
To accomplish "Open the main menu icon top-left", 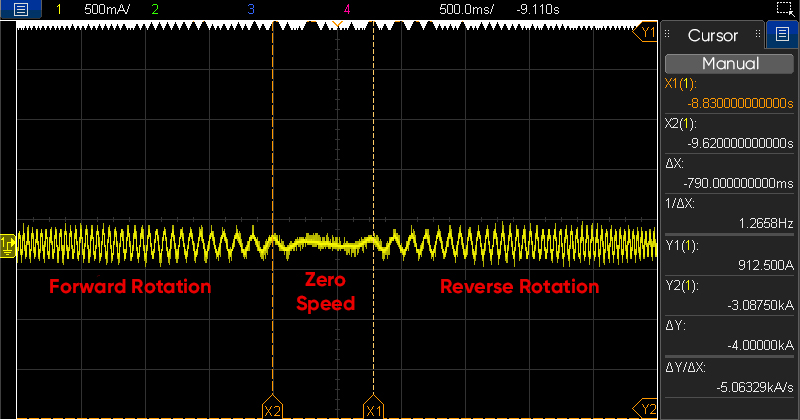I will click(x=20, y=9).
